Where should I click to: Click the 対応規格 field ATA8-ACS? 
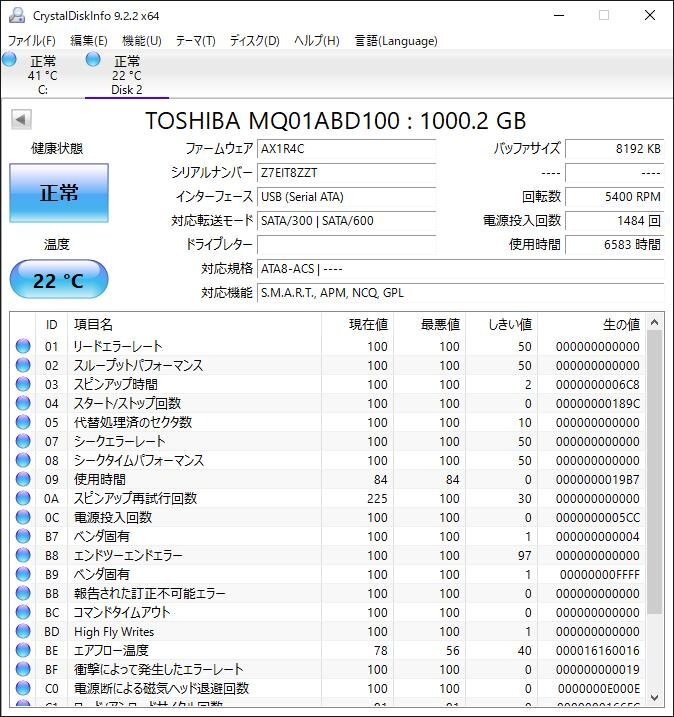(460, 268)
